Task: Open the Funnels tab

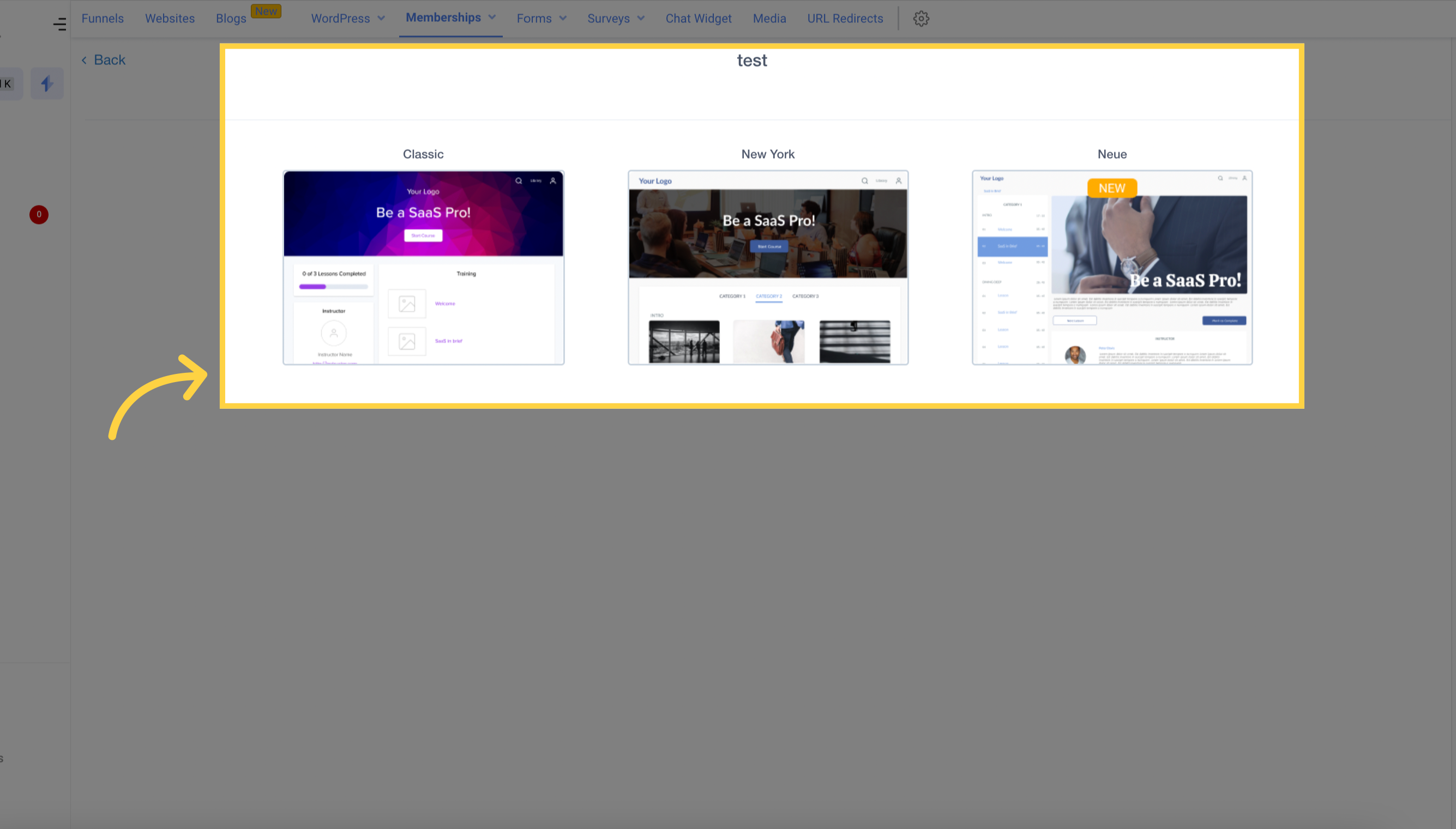Action: (x=103, y=18)
